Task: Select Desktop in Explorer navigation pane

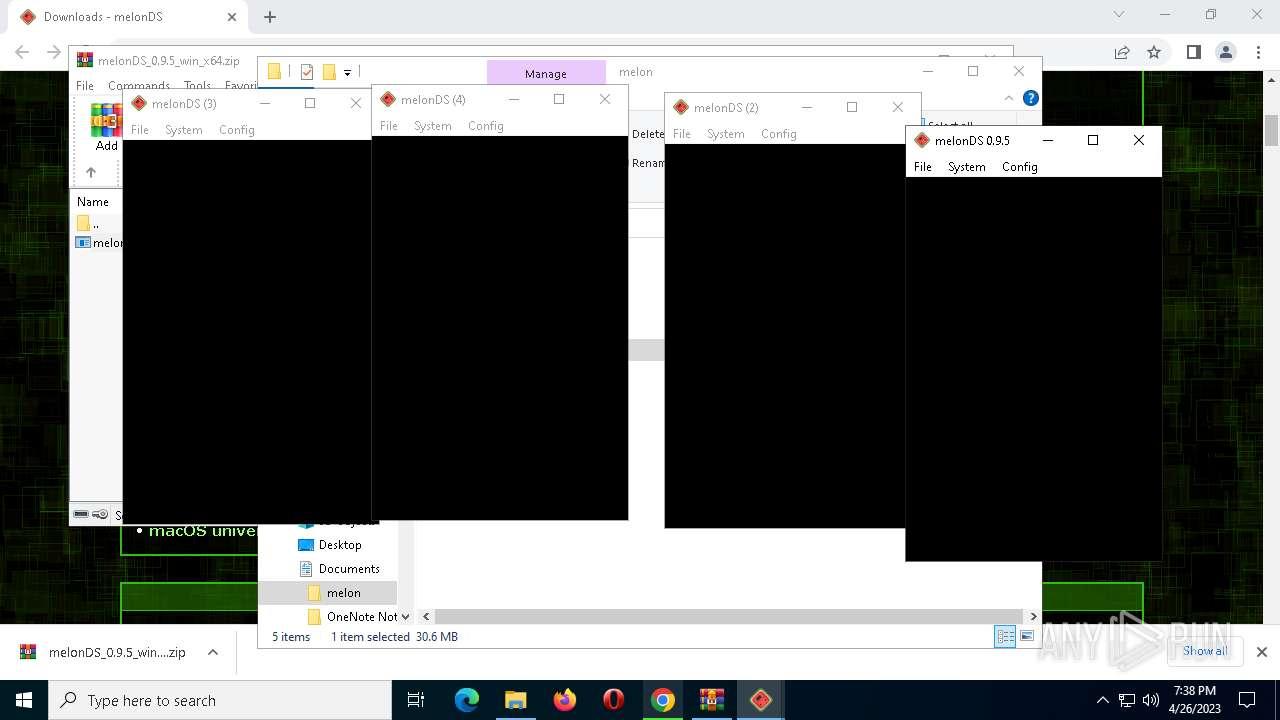Action: 340,545
